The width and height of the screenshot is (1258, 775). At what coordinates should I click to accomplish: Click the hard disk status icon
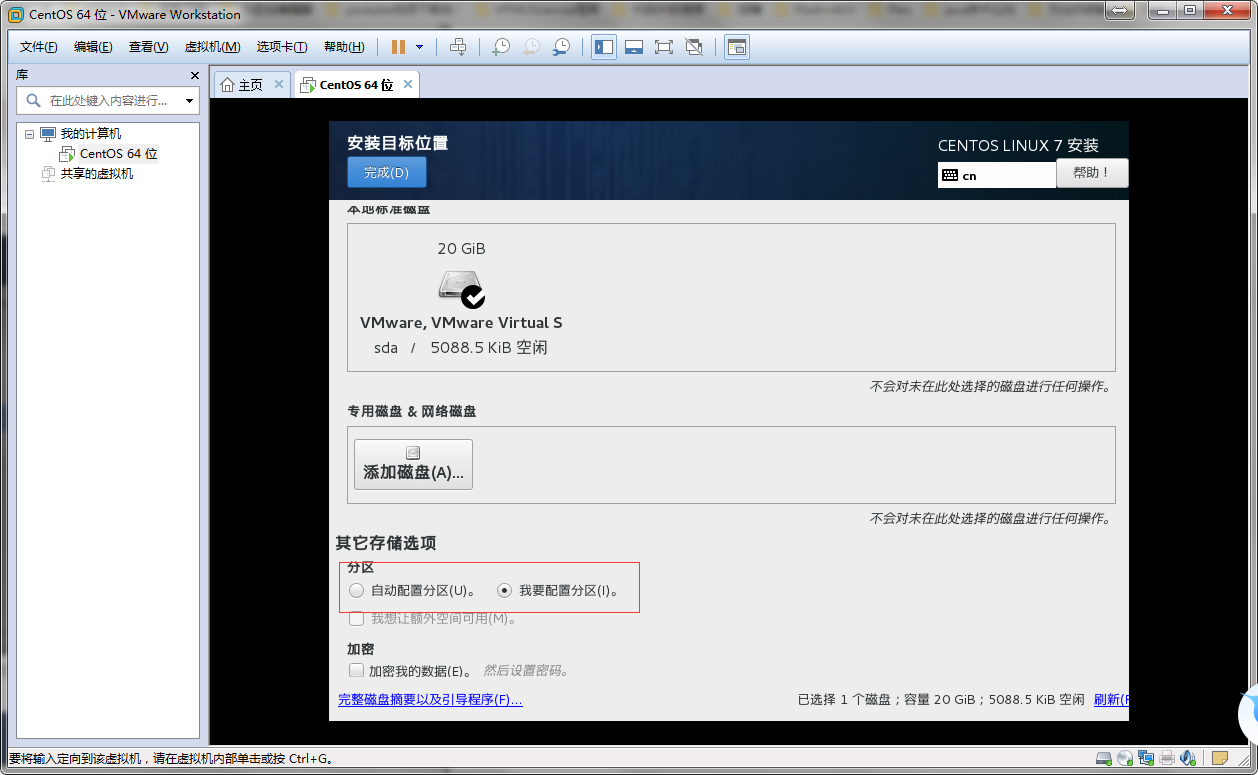point(1104,758)
